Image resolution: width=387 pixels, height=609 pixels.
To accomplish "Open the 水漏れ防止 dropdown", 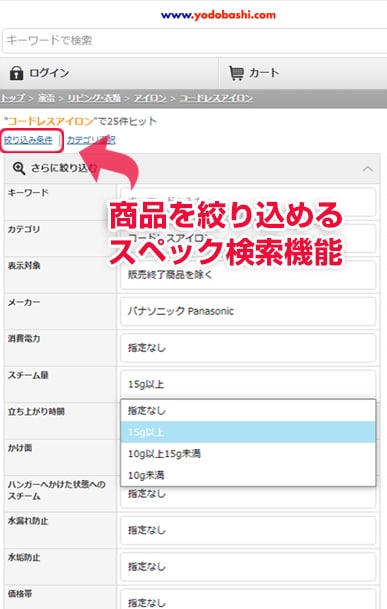I will (x=248, y=530).
